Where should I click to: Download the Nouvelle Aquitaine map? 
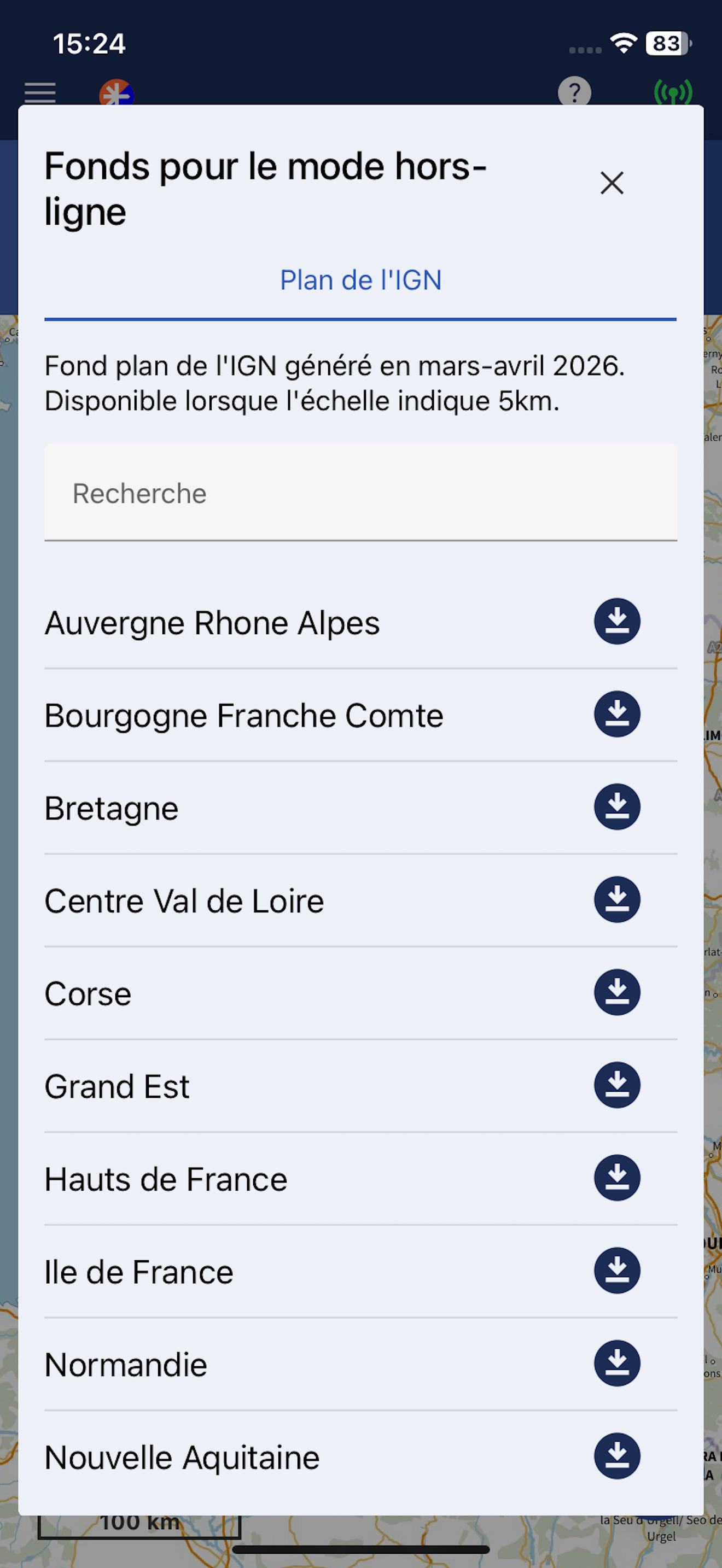click(616, 1456)
